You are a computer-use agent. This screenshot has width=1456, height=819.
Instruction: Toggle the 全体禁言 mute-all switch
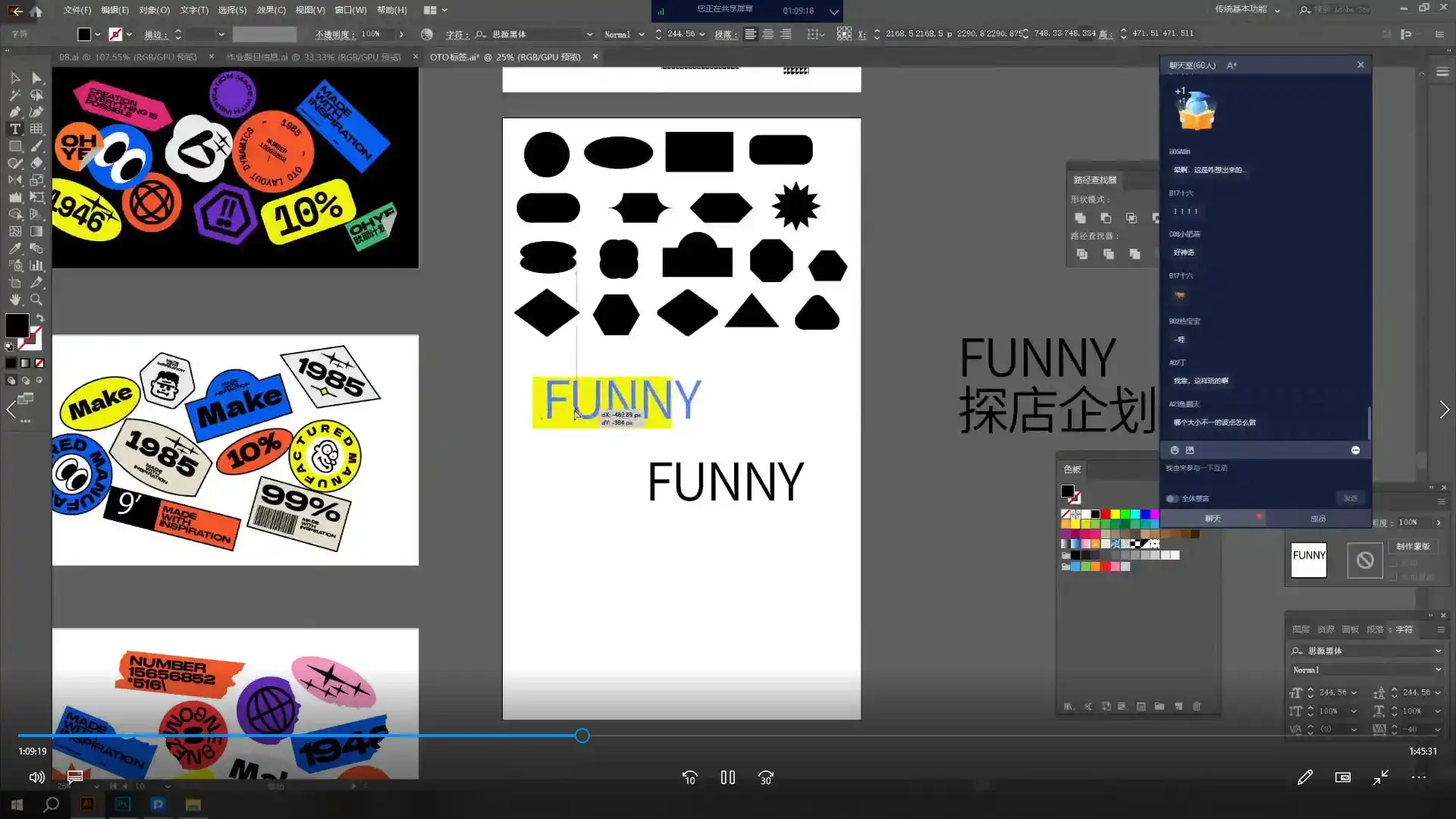(x=1172, y=498)
